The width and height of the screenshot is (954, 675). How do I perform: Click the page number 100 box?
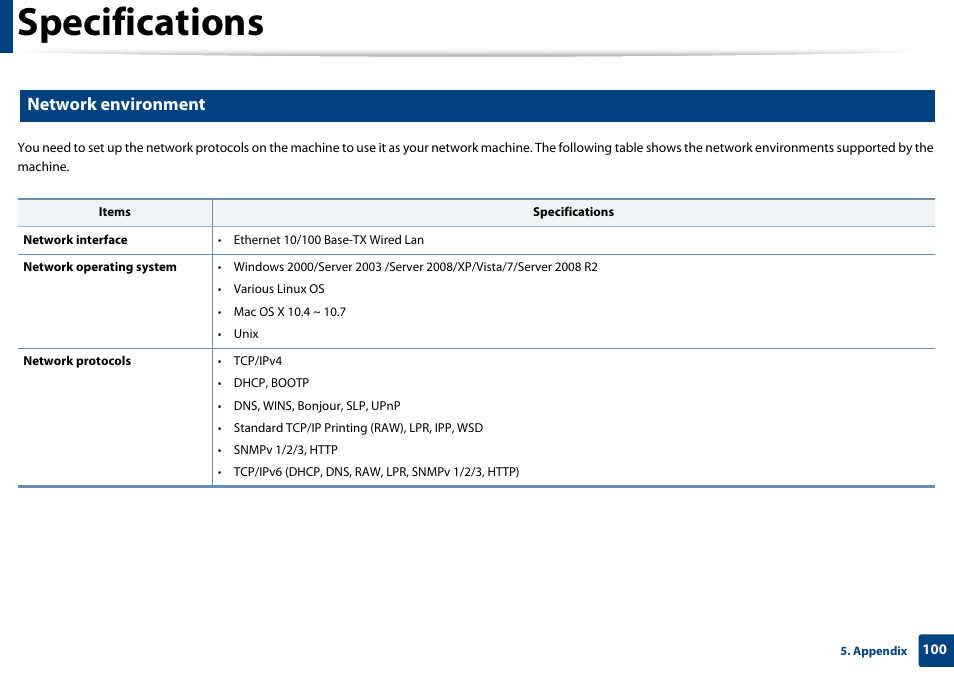click(935, 650)
